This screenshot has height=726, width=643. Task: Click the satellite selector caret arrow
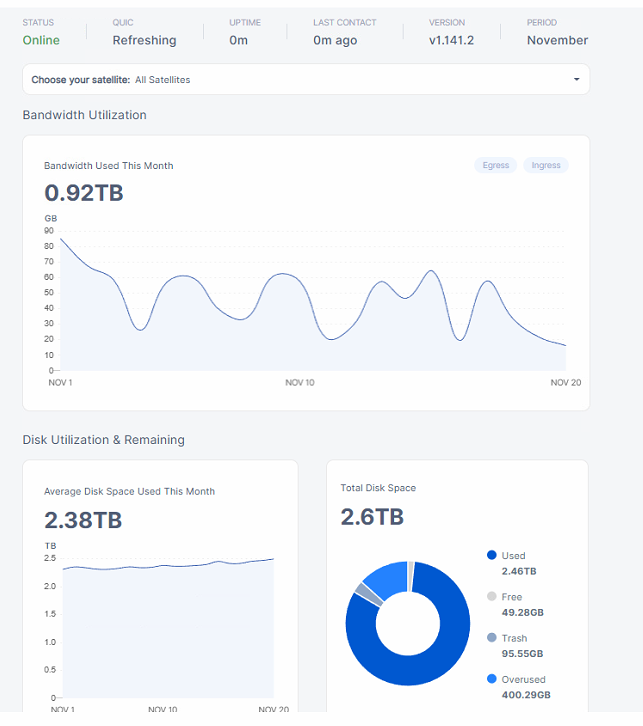click(x=576, y=79)
